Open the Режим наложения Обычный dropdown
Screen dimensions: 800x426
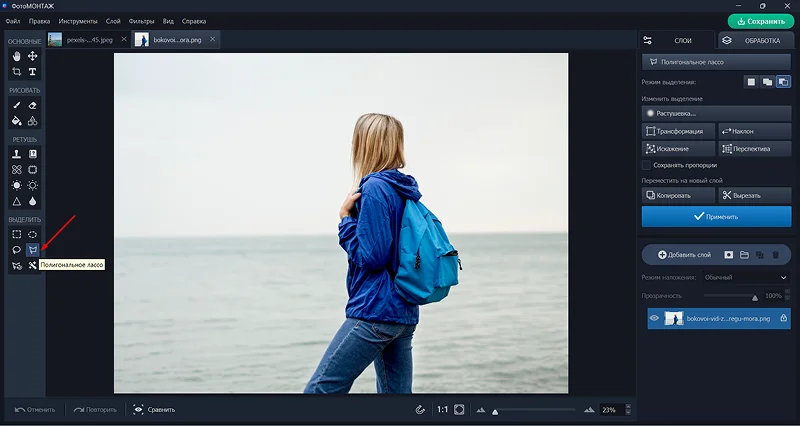click(x=745, y=278)
